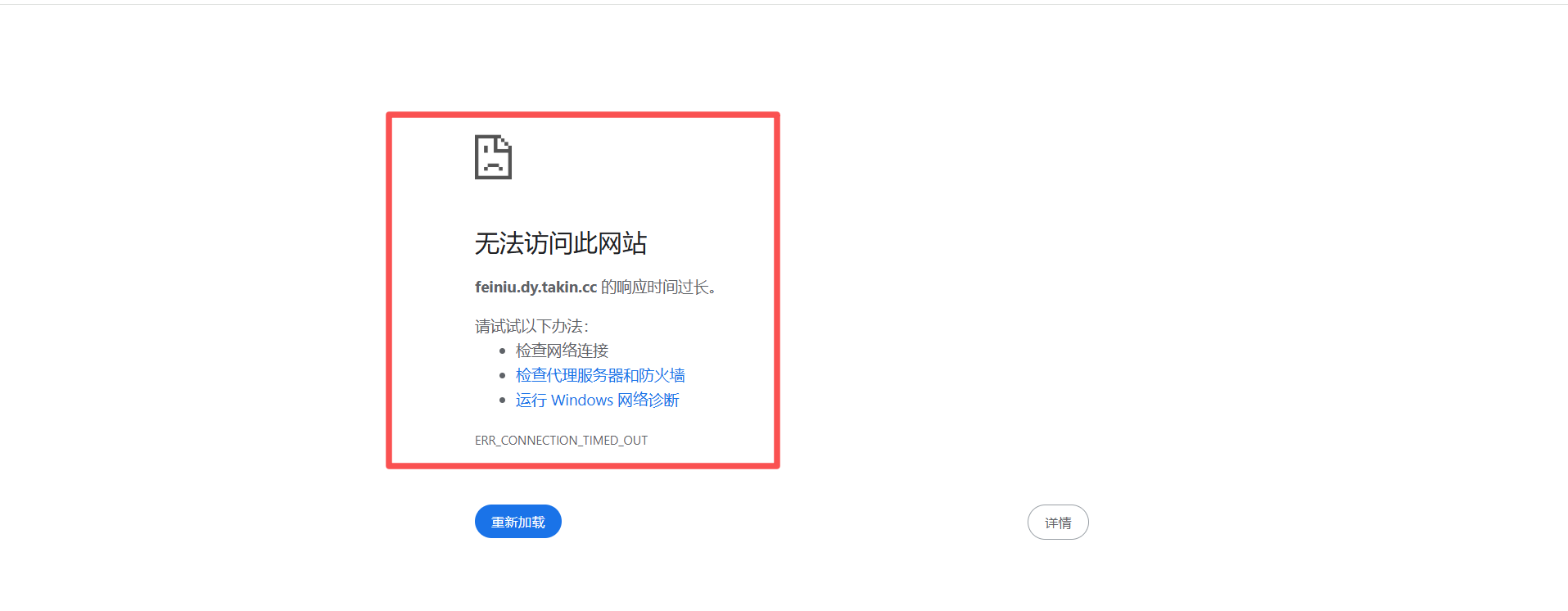This screenshot has height=611, width=1568.
Task: Click the frowning mouth of the error icon
Action: tap(493, 166)
